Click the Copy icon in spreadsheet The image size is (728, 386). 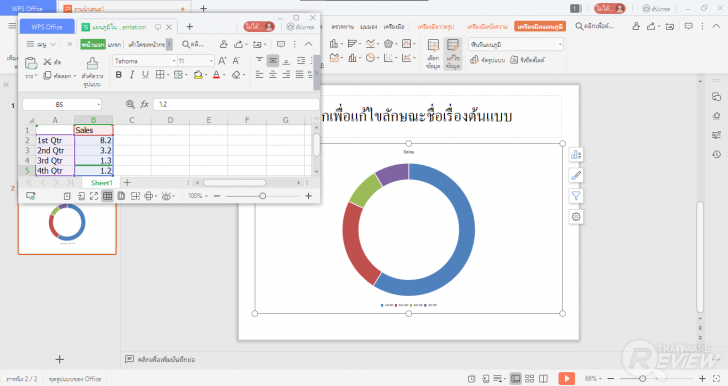coord(47,75)
